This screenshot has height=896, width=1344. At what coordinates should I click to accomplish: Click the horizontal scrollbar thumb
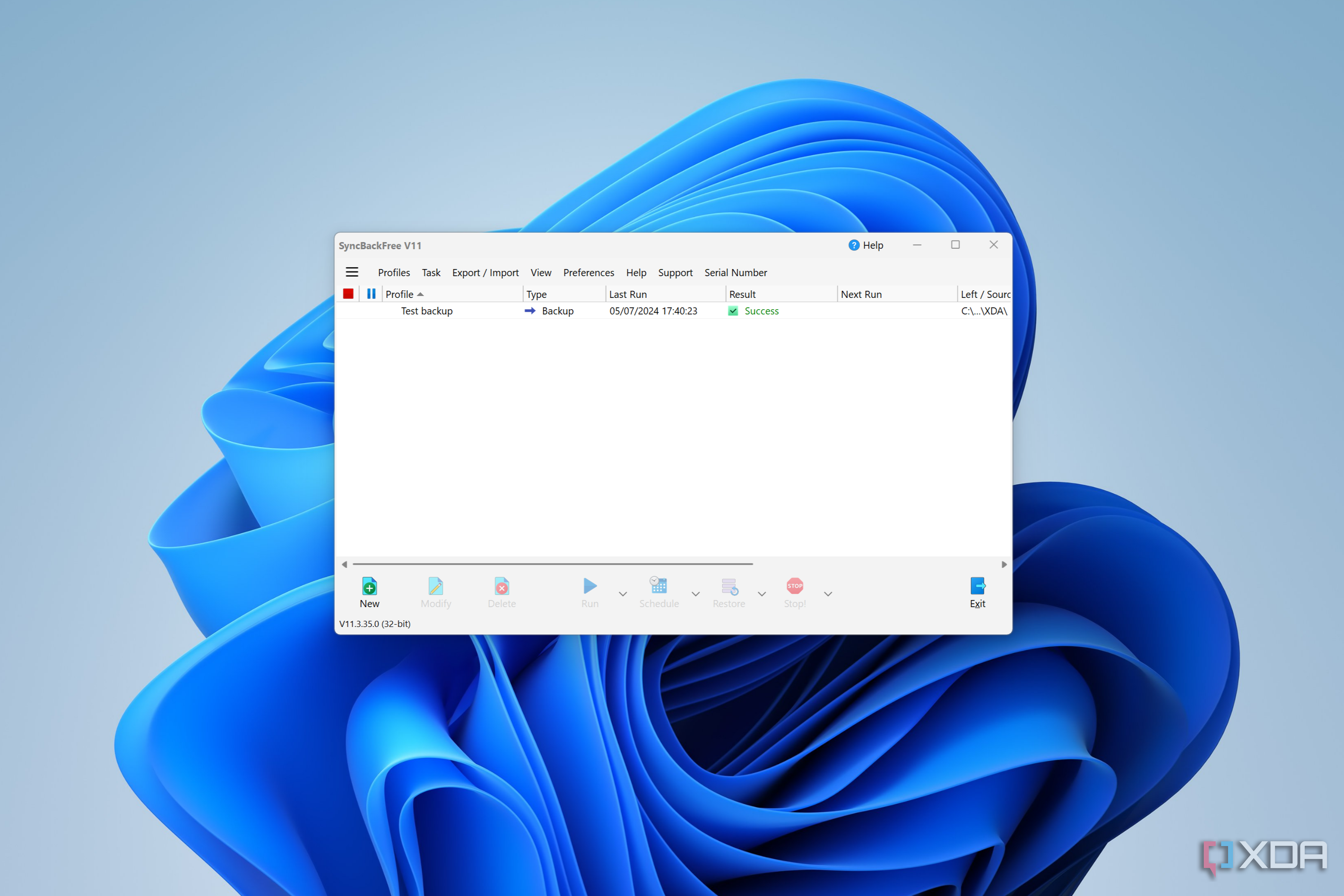pyautogui.click(x=552, y=564)
